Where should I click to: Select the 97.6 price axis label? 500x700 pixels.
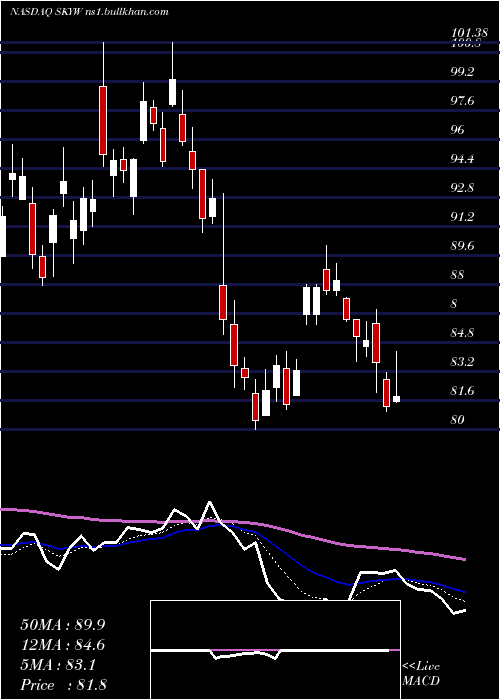463,100
